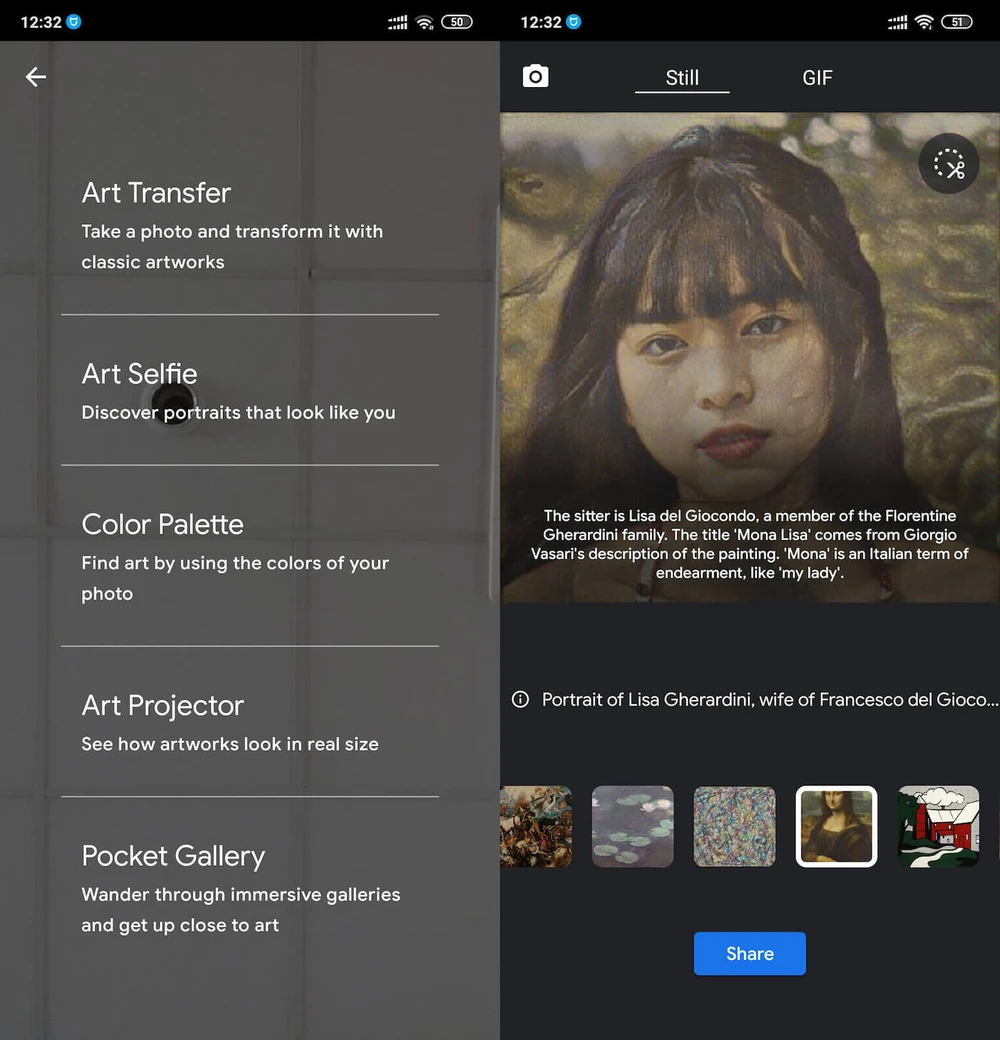Select the Mona Lisa style thumbnail
The height and width of the screenshot is (1040, 1000).
836,826
